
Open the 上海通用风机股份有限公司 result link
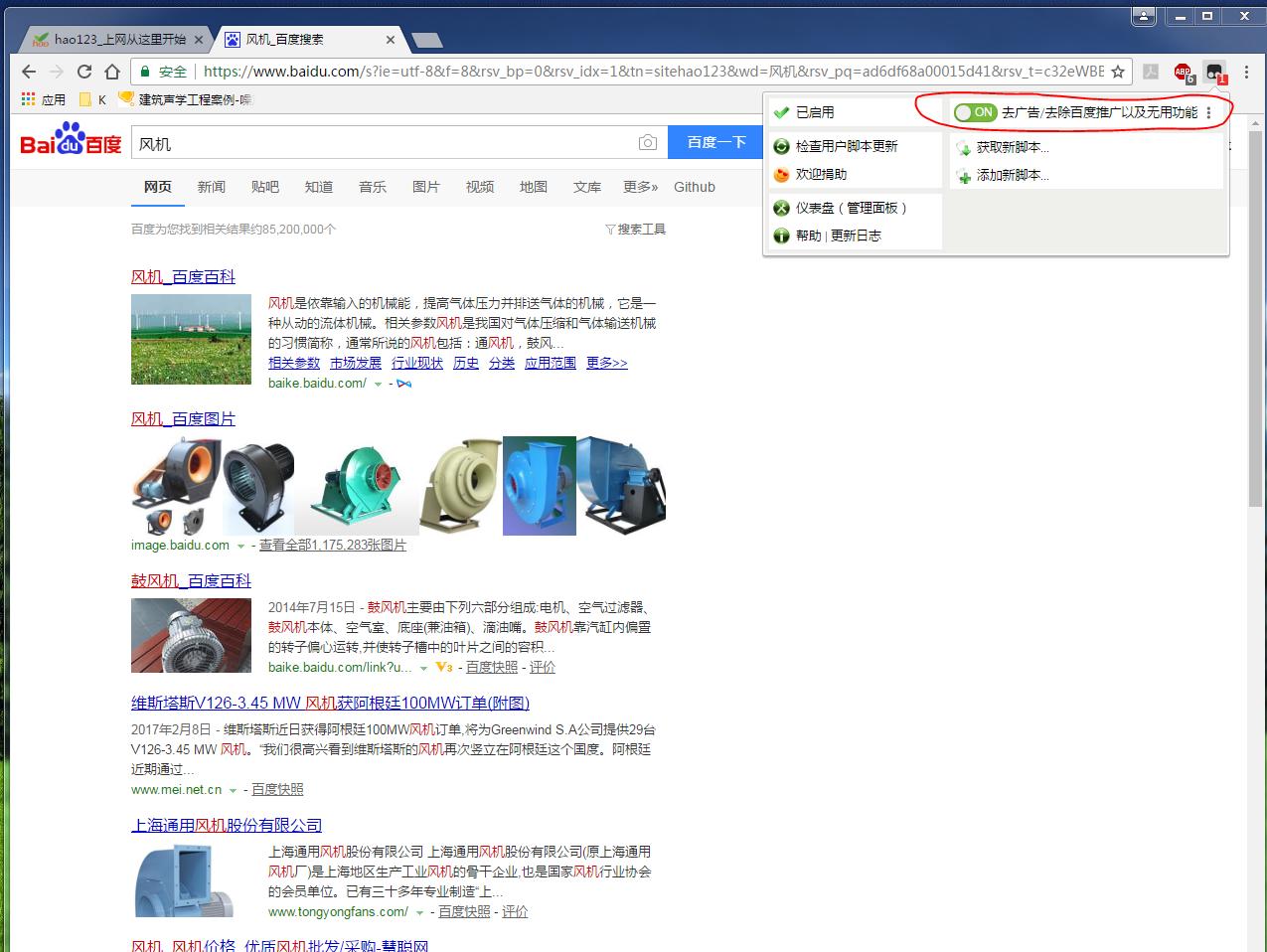[227, 825]
